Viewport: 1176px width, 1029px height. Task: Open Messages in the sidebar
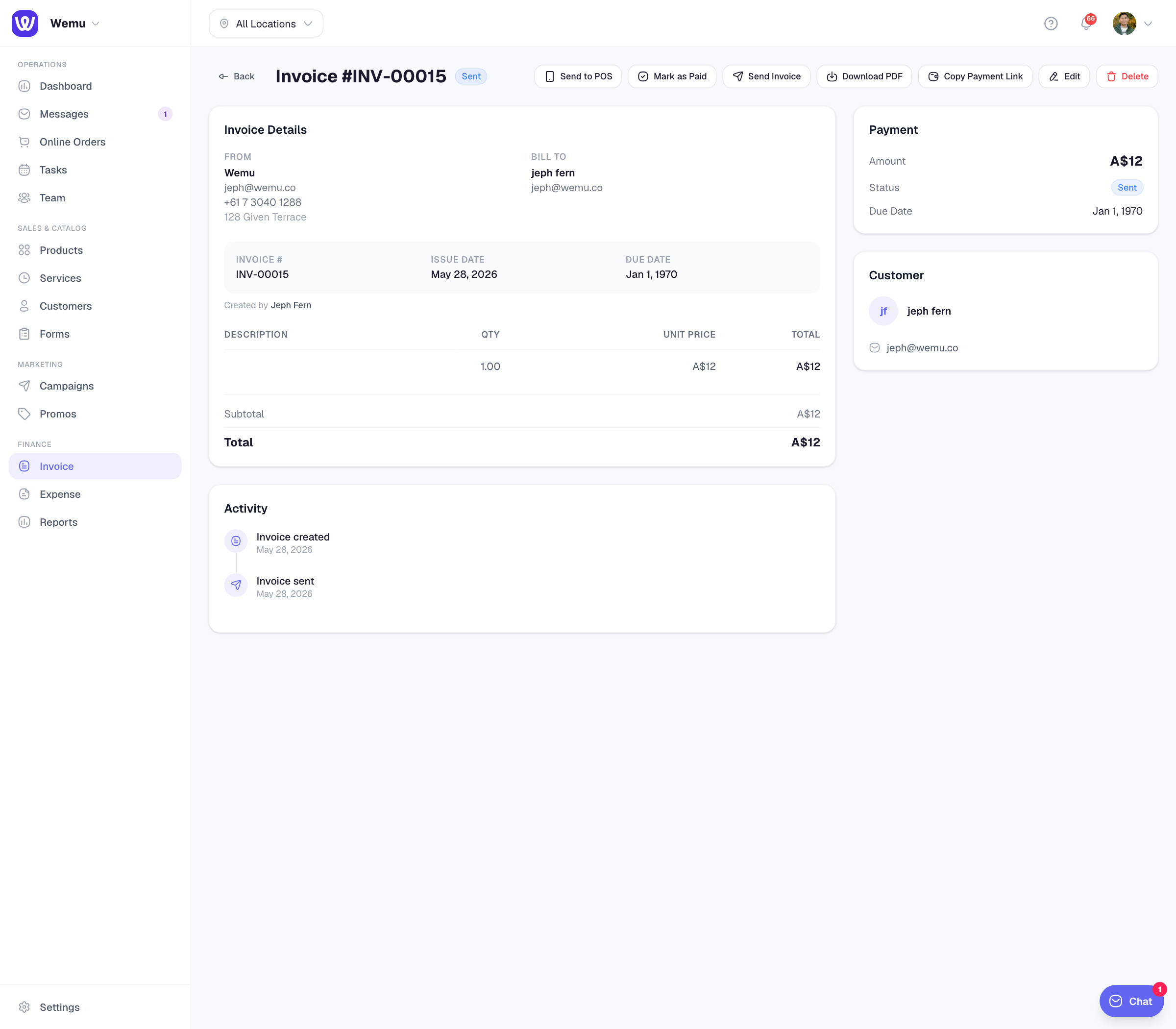(95, 114)
